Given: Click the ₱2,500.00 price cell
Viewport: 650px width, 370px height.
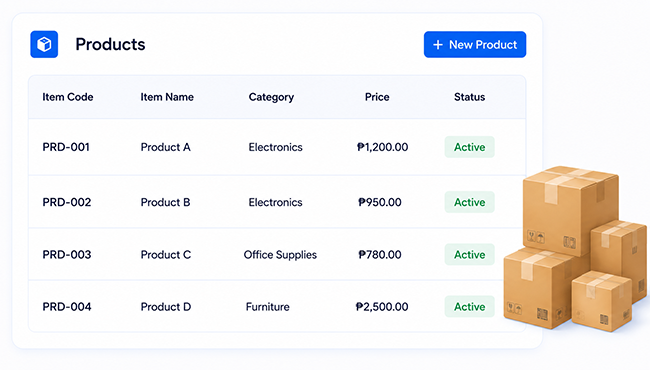Looking at the screenshot, I should [382, 307].
